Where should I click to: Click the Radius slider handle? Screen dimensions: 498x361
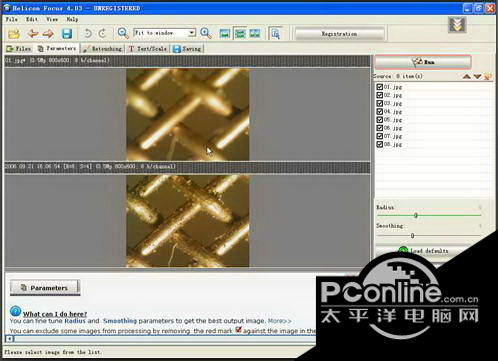416,215
